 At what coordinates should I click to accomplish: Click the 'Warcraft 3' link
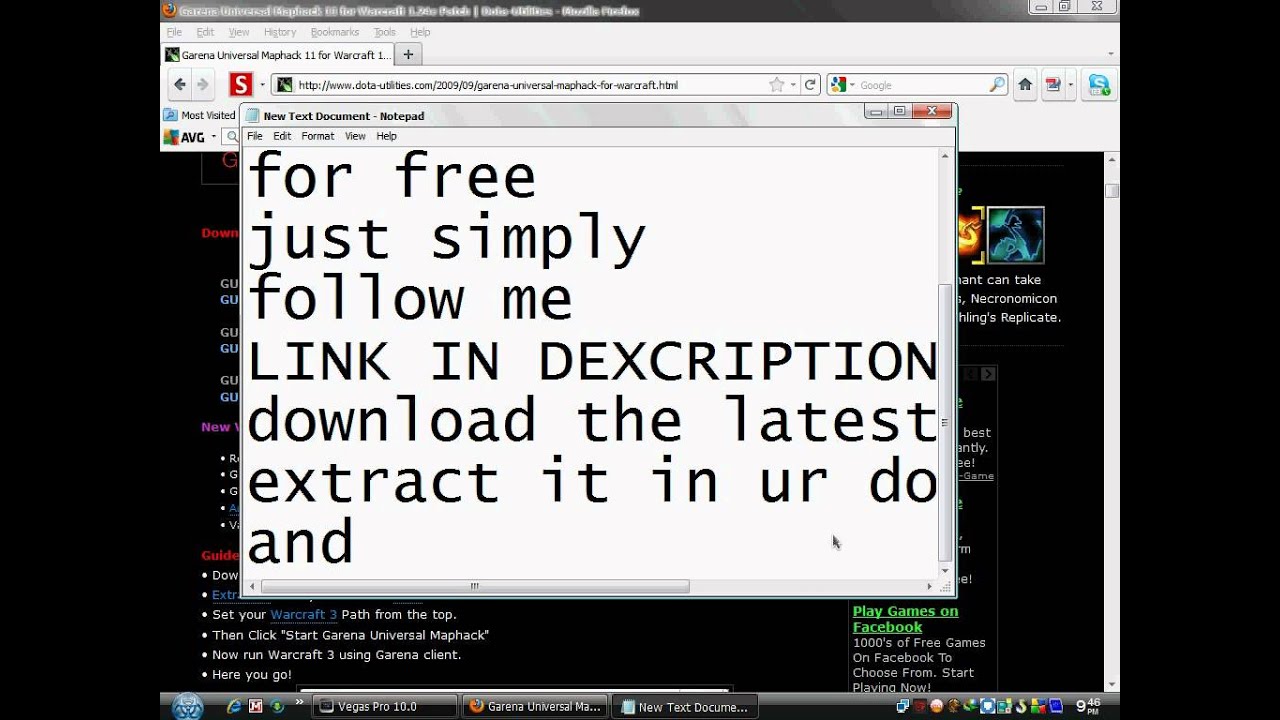click(x=303, y=615)
